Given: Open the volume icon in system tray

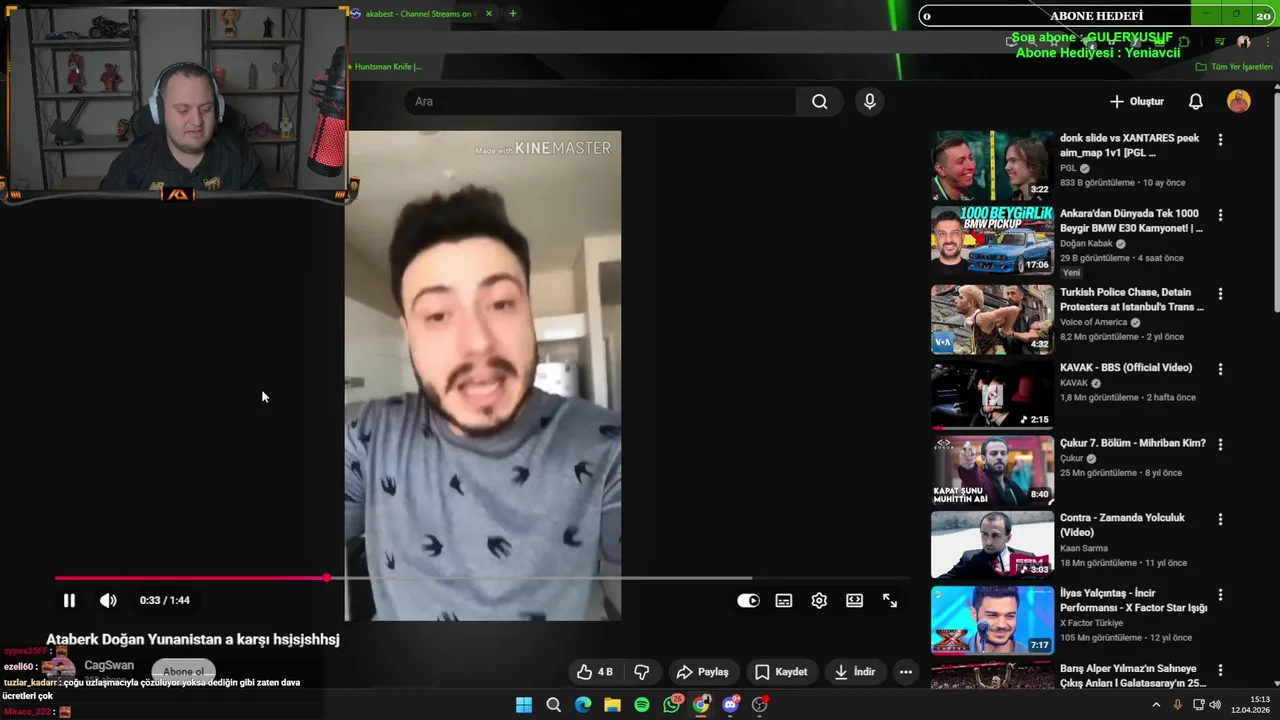Looking at the screenshot, I should click(x=1215, y=705).
